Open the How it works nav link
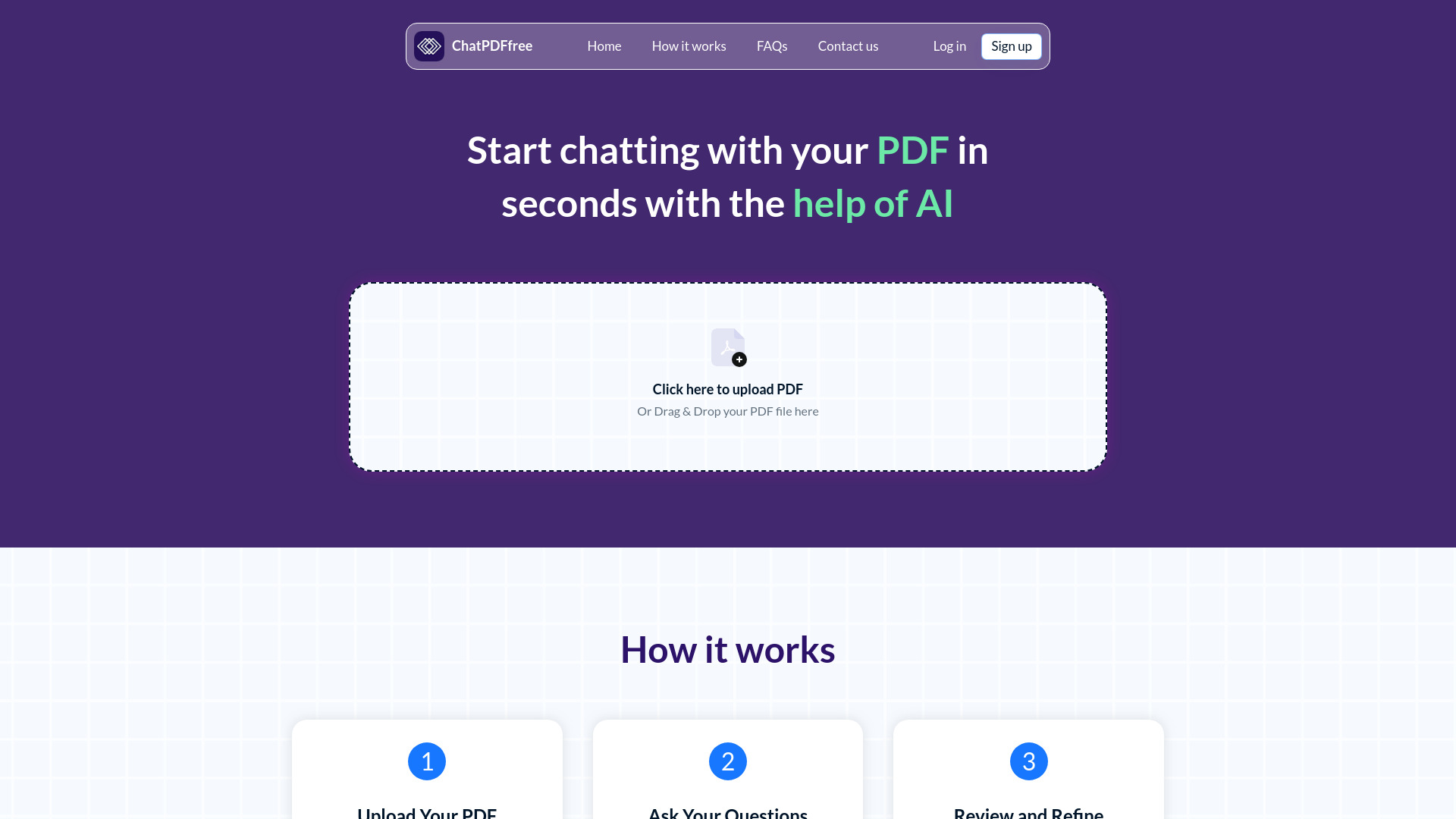This screenshot has height=819, width=1456. tap(689, 46)
